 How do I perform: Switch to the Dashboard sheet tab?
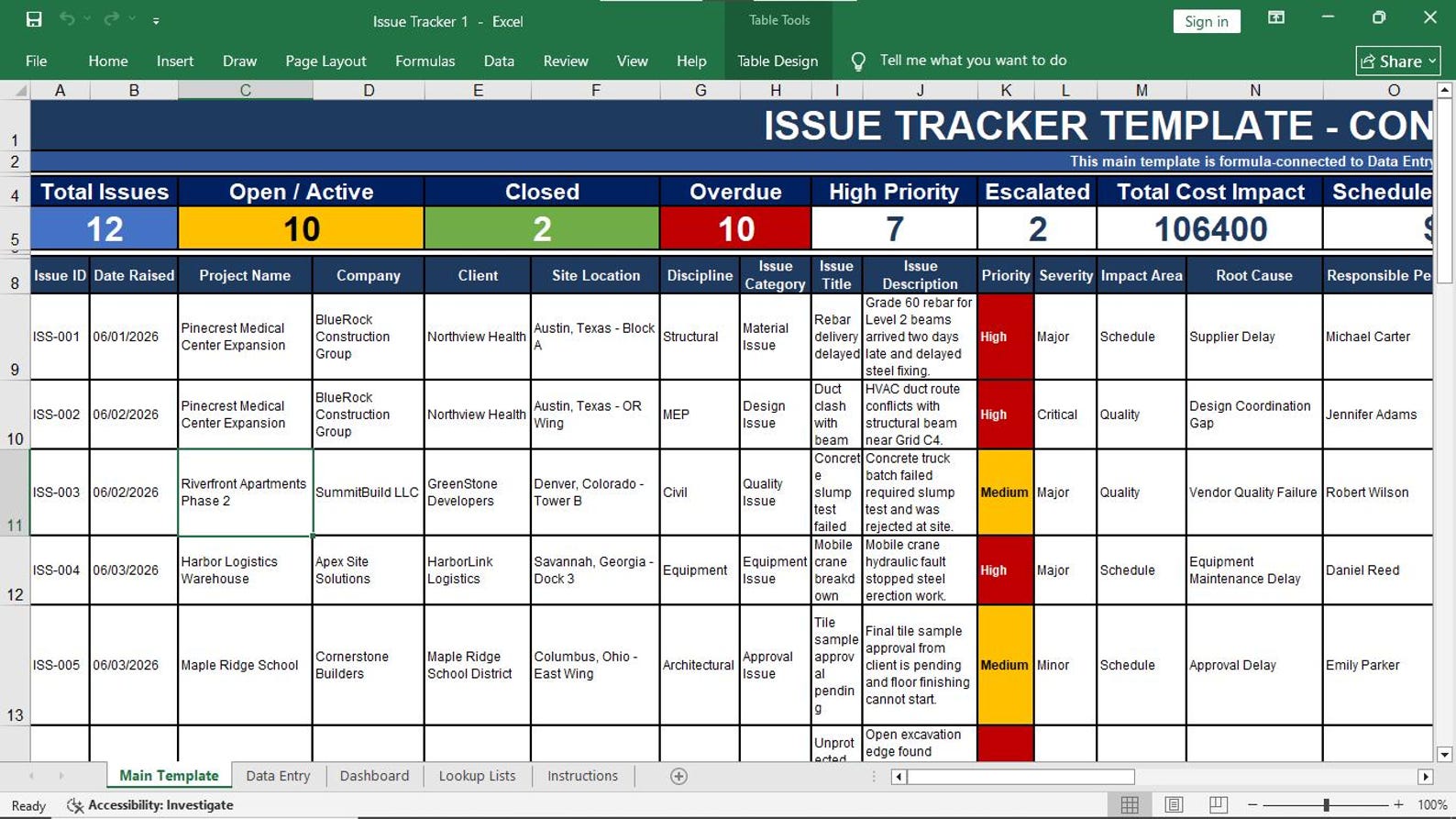point(374,776)
